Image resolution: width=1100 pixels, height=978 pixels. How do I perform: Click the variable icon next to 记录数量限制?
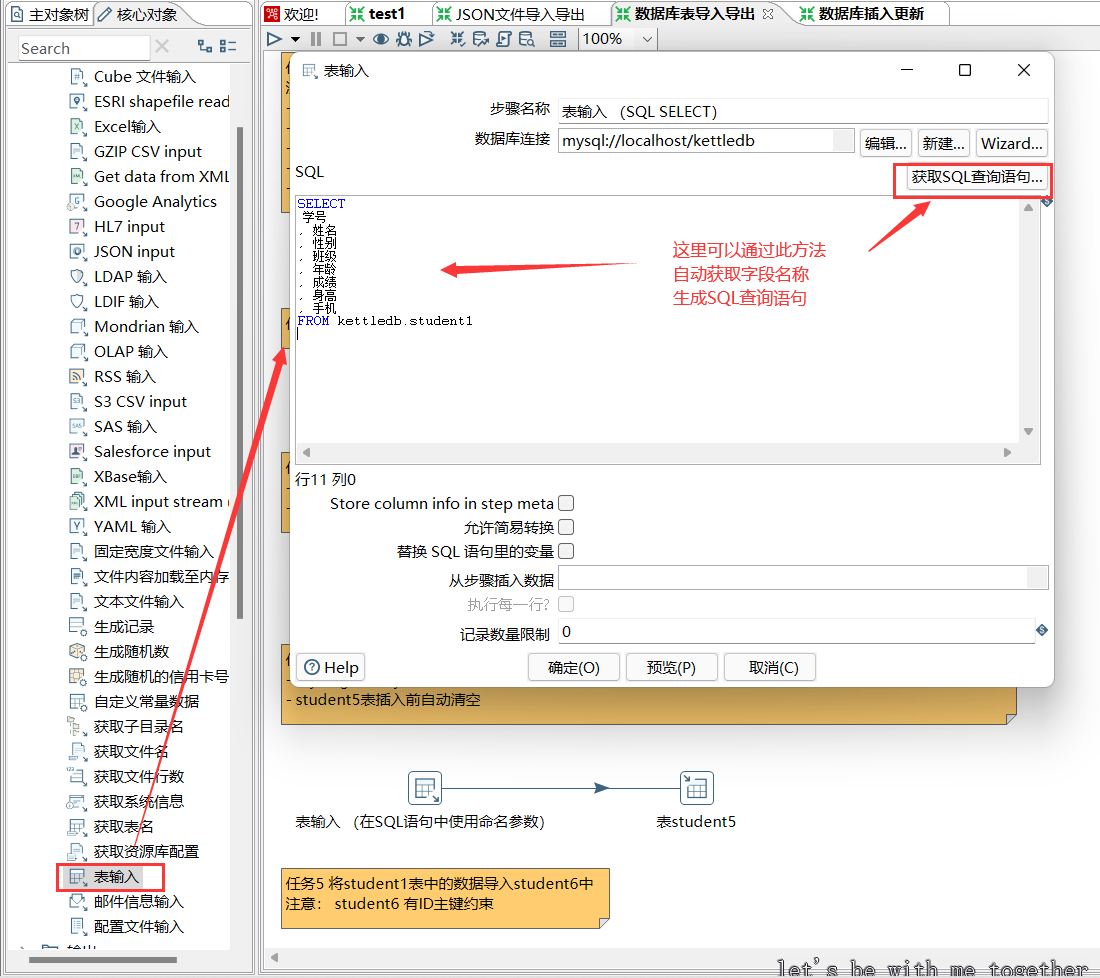(x=1042, y=630)
